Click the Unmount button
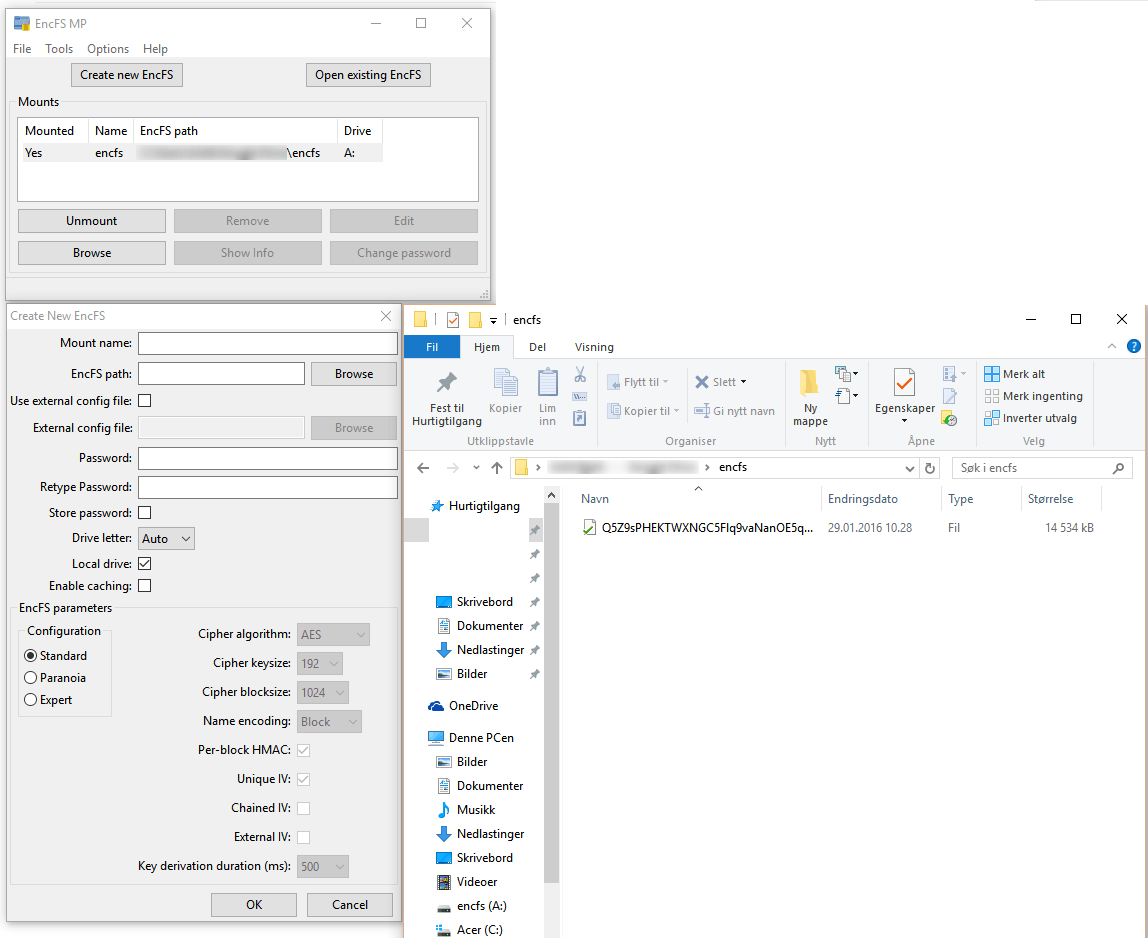This screenshot has height=938, width=1148. click(x=92, y=221)
